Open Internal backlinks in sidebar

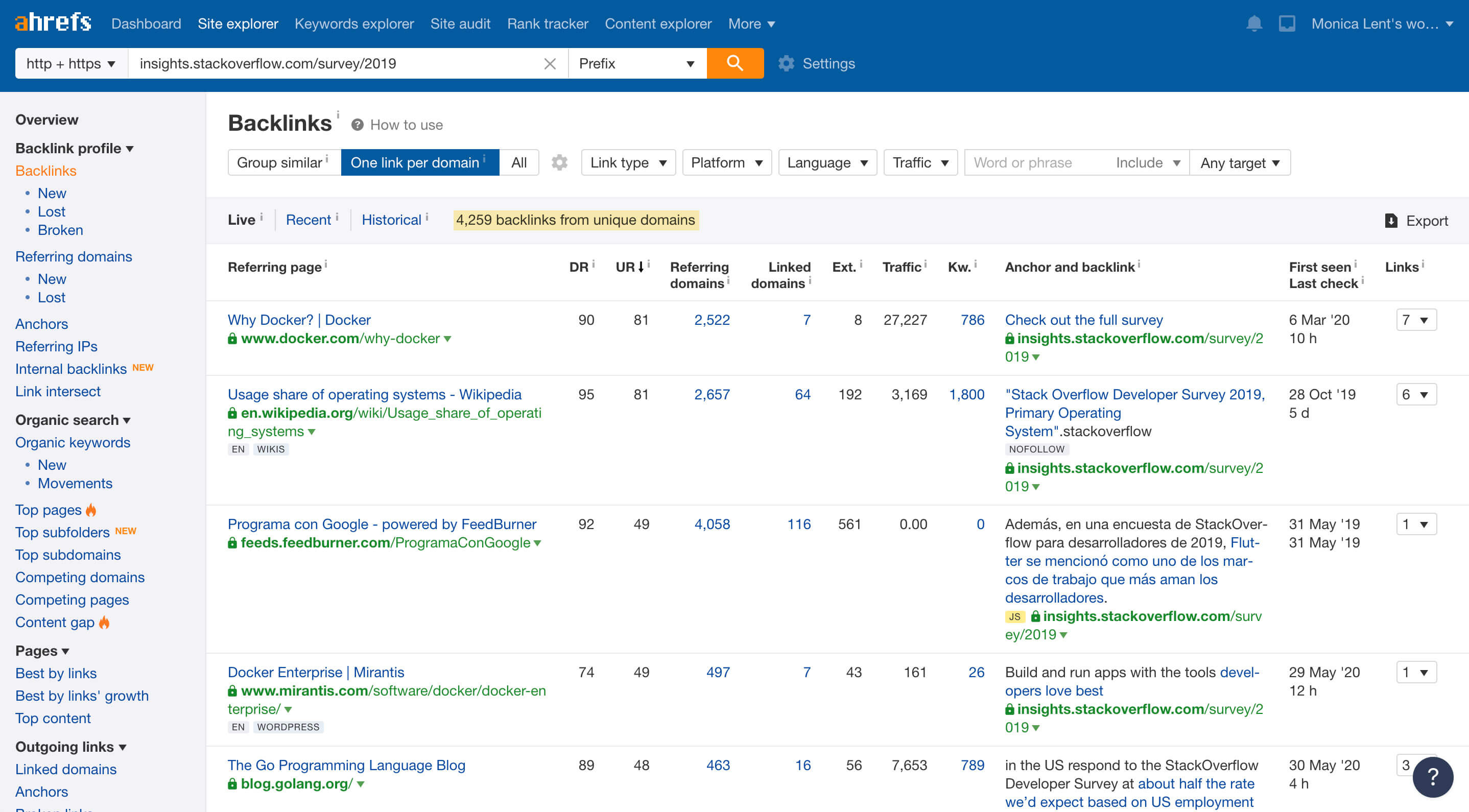pos(70,368)
